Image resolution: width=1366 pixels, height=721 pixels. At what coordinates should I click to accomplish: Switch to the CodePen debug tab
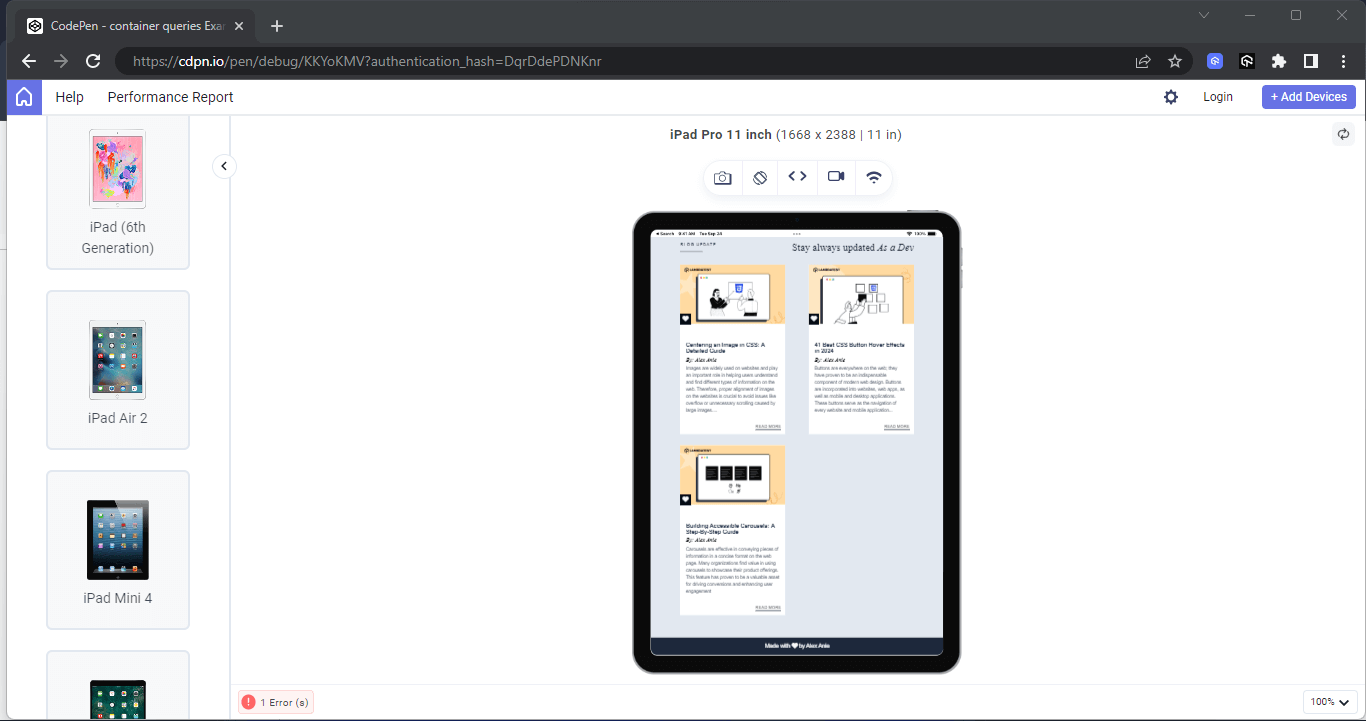(x=130, y=26)
